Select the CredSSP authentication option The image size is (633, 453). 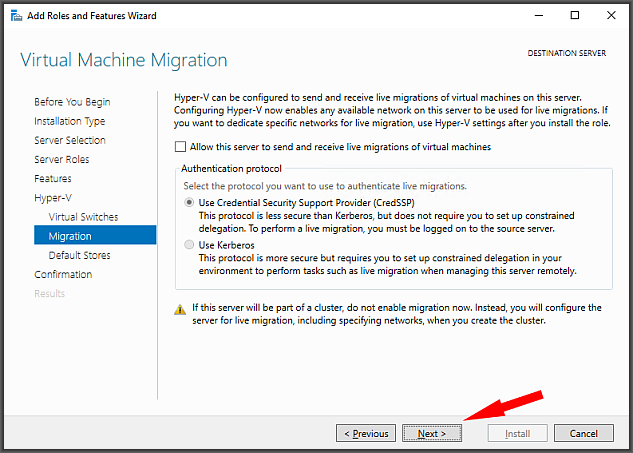click(189, 202)
